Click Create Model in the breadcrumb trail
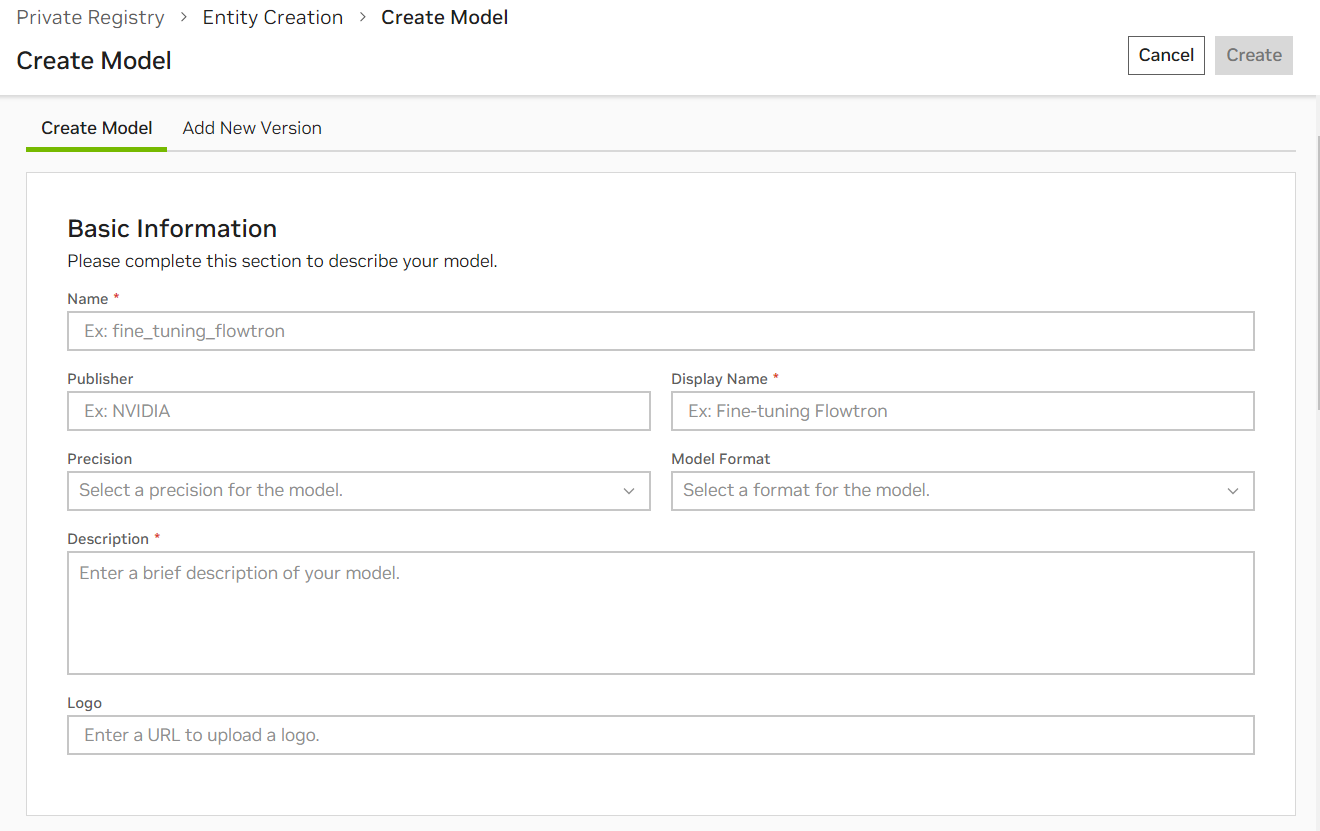 click(444, 18)
